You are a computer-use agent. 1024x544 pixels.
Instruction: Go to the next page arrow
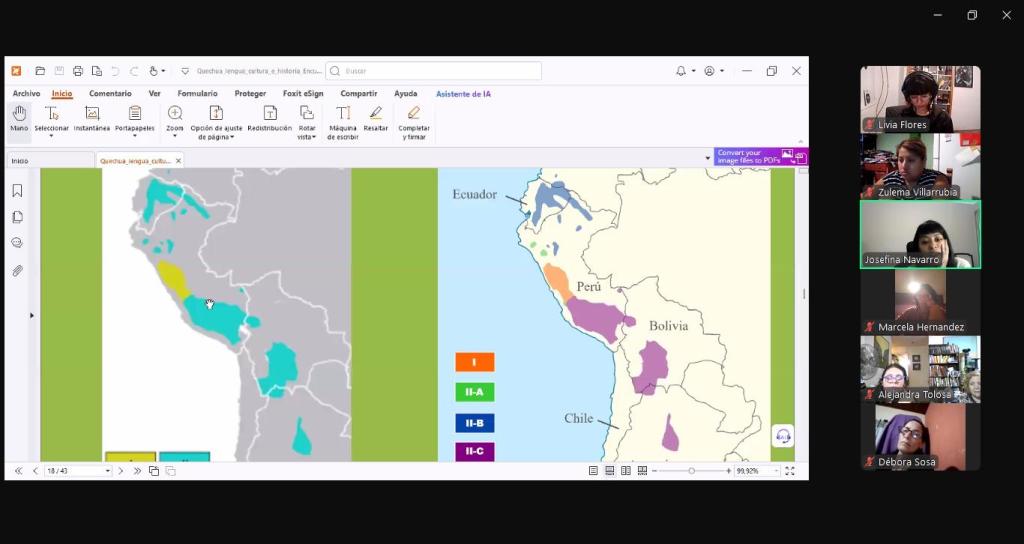[121, 471]
